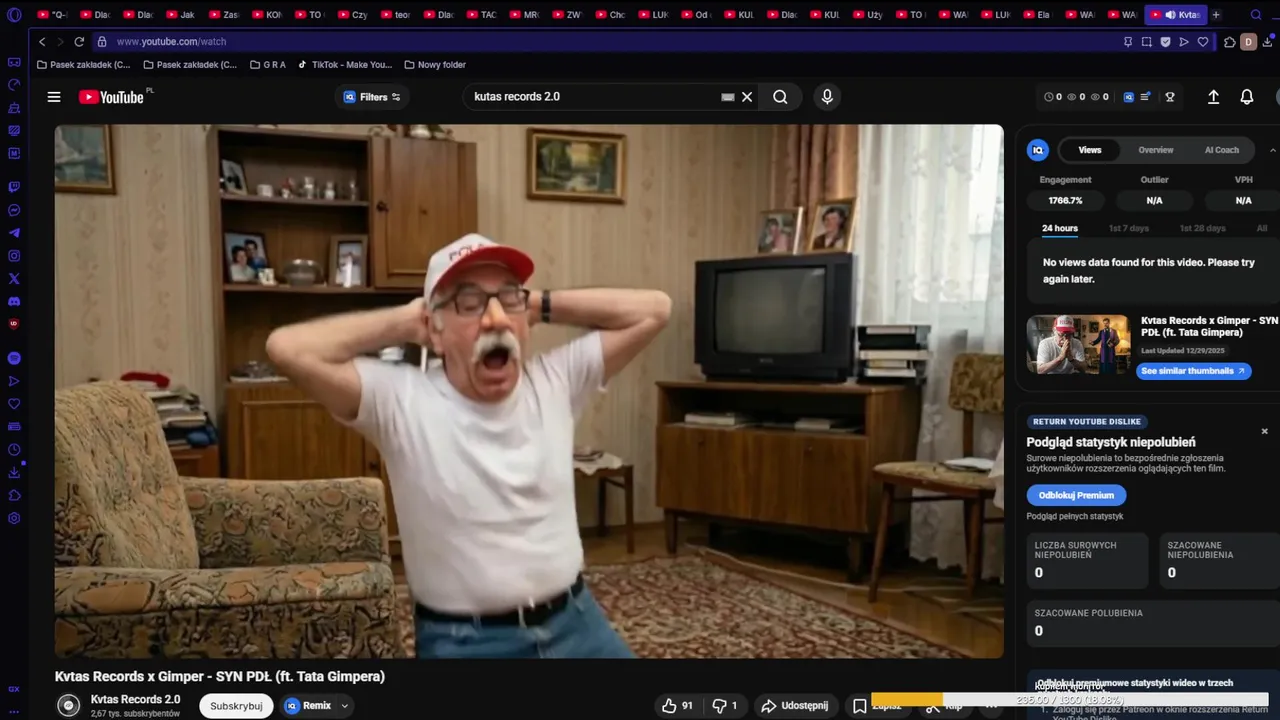This screenshot has height=720, width=1280.
Task: Click the video title Kvtas Records x Gimper
Action: pos(220,677)
